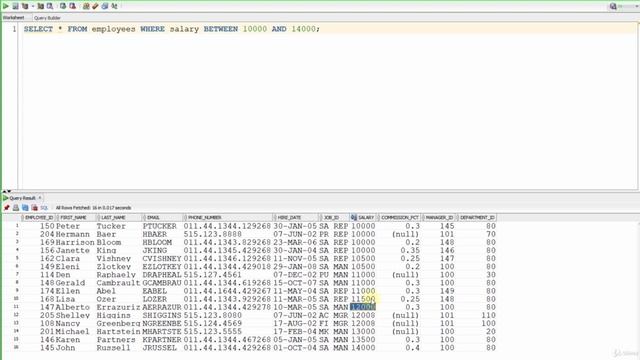640x360 pixels.
Task: Switch to the Worksheet tab
Action: coord(13,18)
